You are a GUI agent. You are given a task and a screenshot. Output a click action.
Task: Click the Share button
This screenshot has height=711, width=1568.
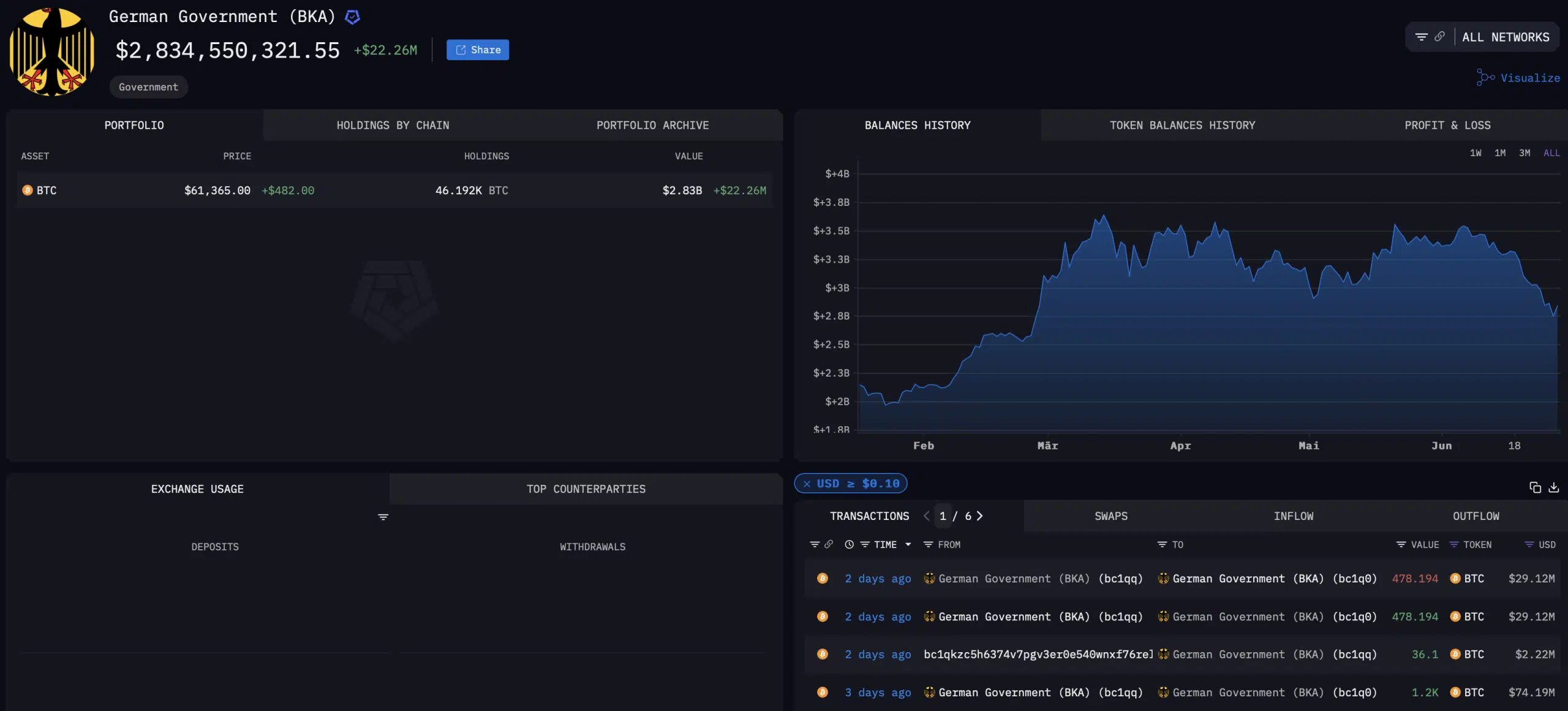(478, 50)
